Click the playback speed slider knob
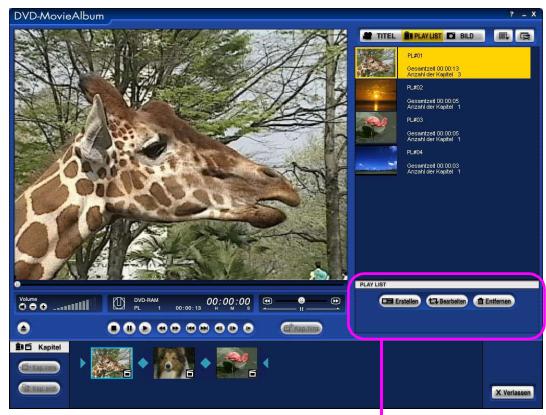This screenshot has width=546, height=415. tap(301, 300)
